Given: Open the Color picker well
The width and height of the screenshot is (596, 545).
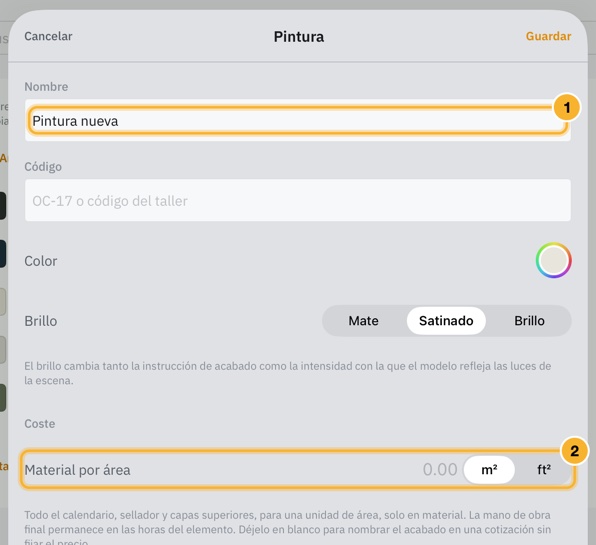Looking at the screenshot, I should (x=553, y=261).
